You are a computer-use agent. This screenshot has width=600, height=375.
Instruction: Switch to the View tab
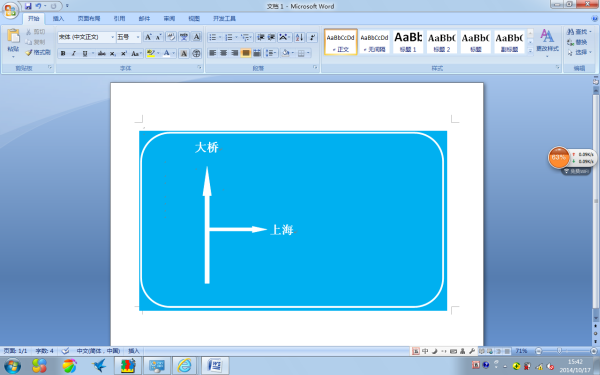pyautogui.click(x=194, y=18)
